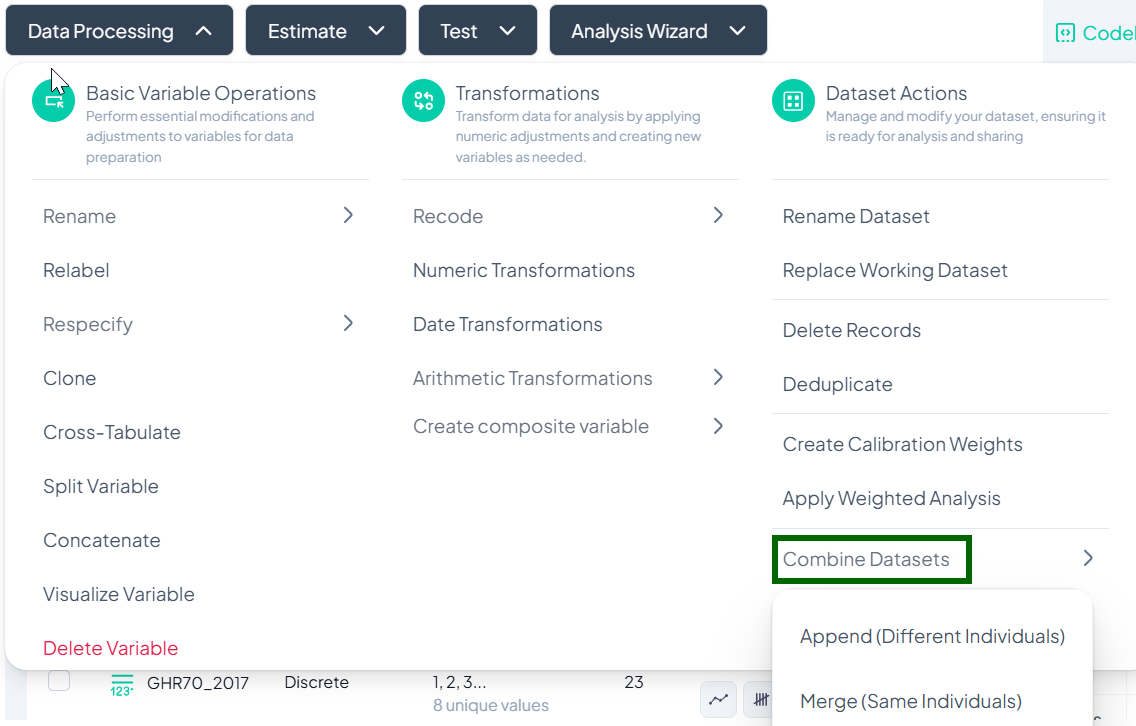1136x726 pixels.
Task: Select Numeric Transformations menu item
Action: click(524, 270)
